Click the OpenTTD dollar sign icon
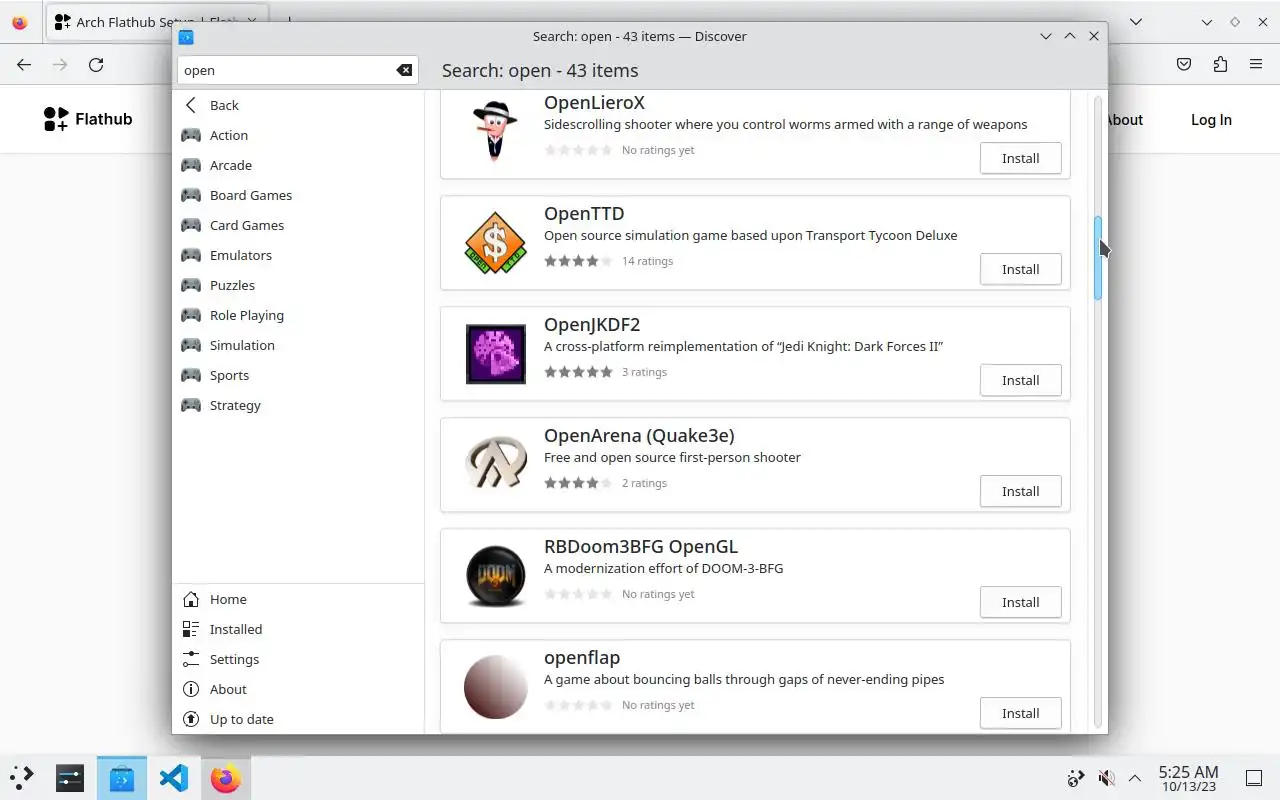 click(x=495, y=243)
